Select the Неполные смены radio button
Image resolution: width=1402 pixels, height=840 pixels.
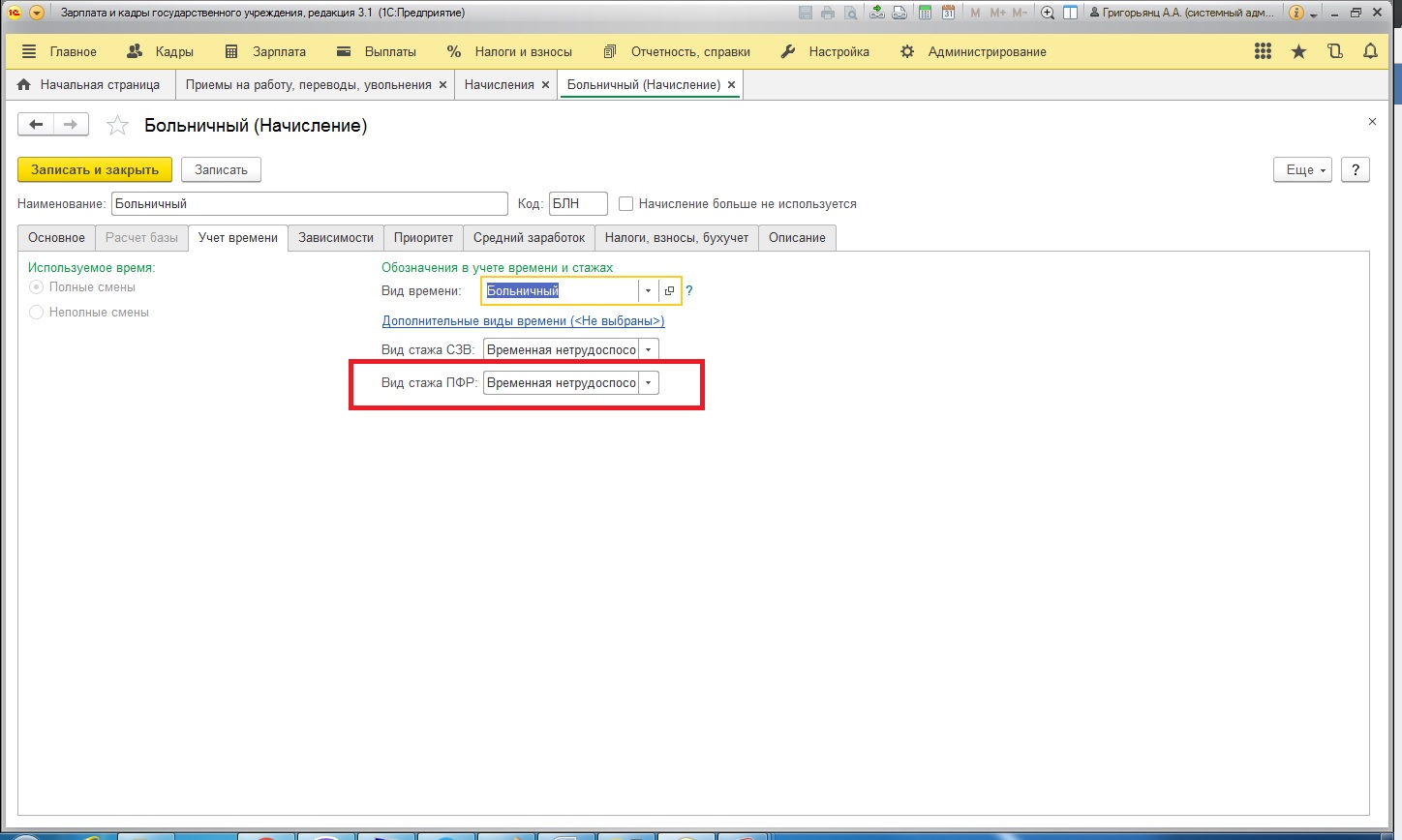tap(37, 313)
